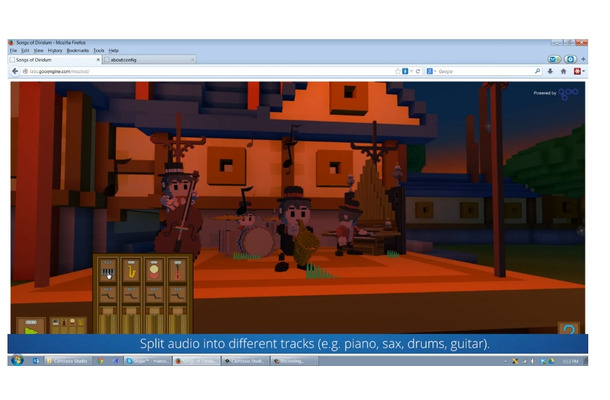
Task: Open the bookmarks list icon beside the star
Action: pyautogui.click(x=405, y=71)
